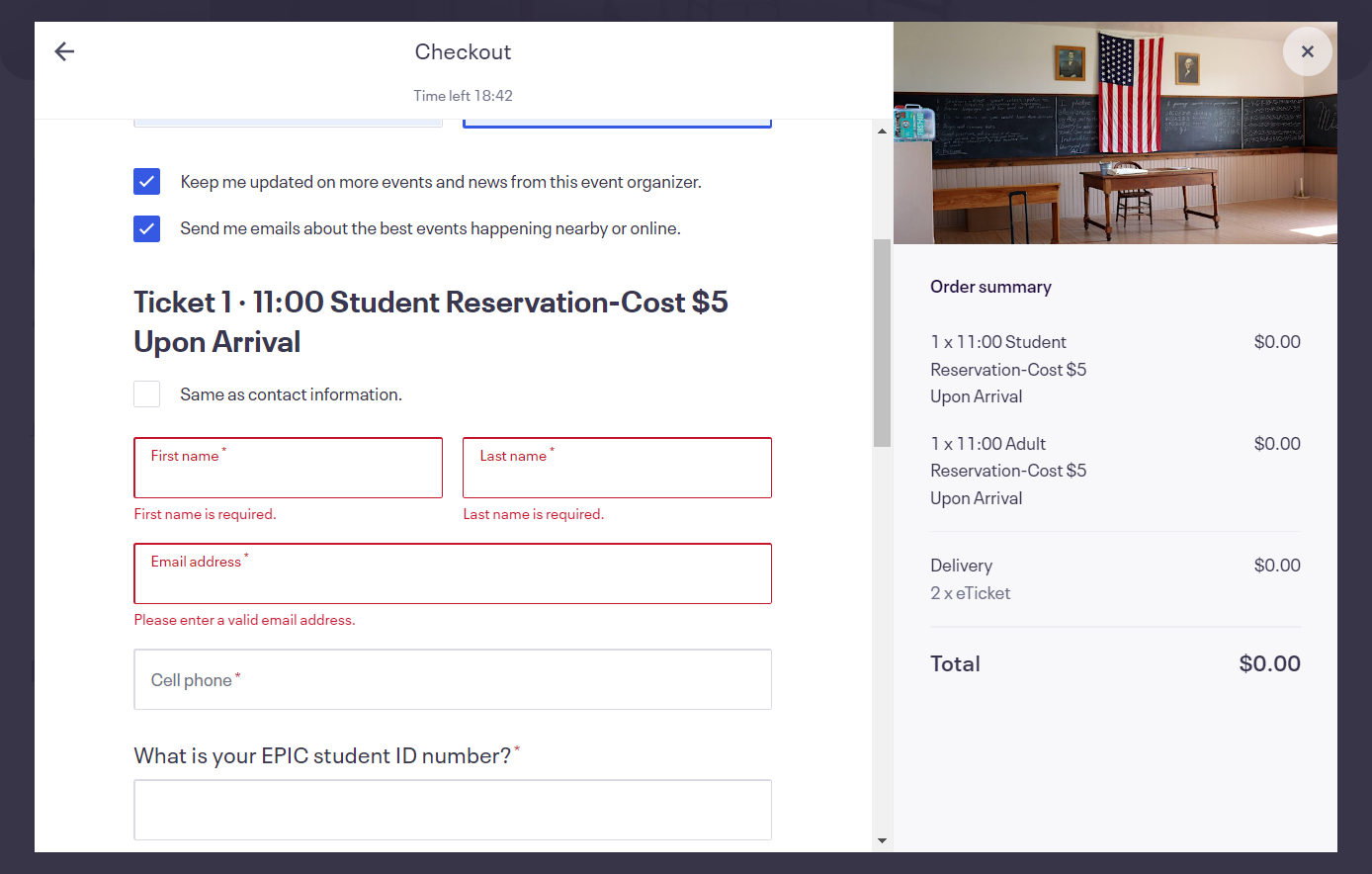This screenshot has height=874, width=1372.
Task: Click the scroll up arrow of the form
Action: (x=882, y=131)
